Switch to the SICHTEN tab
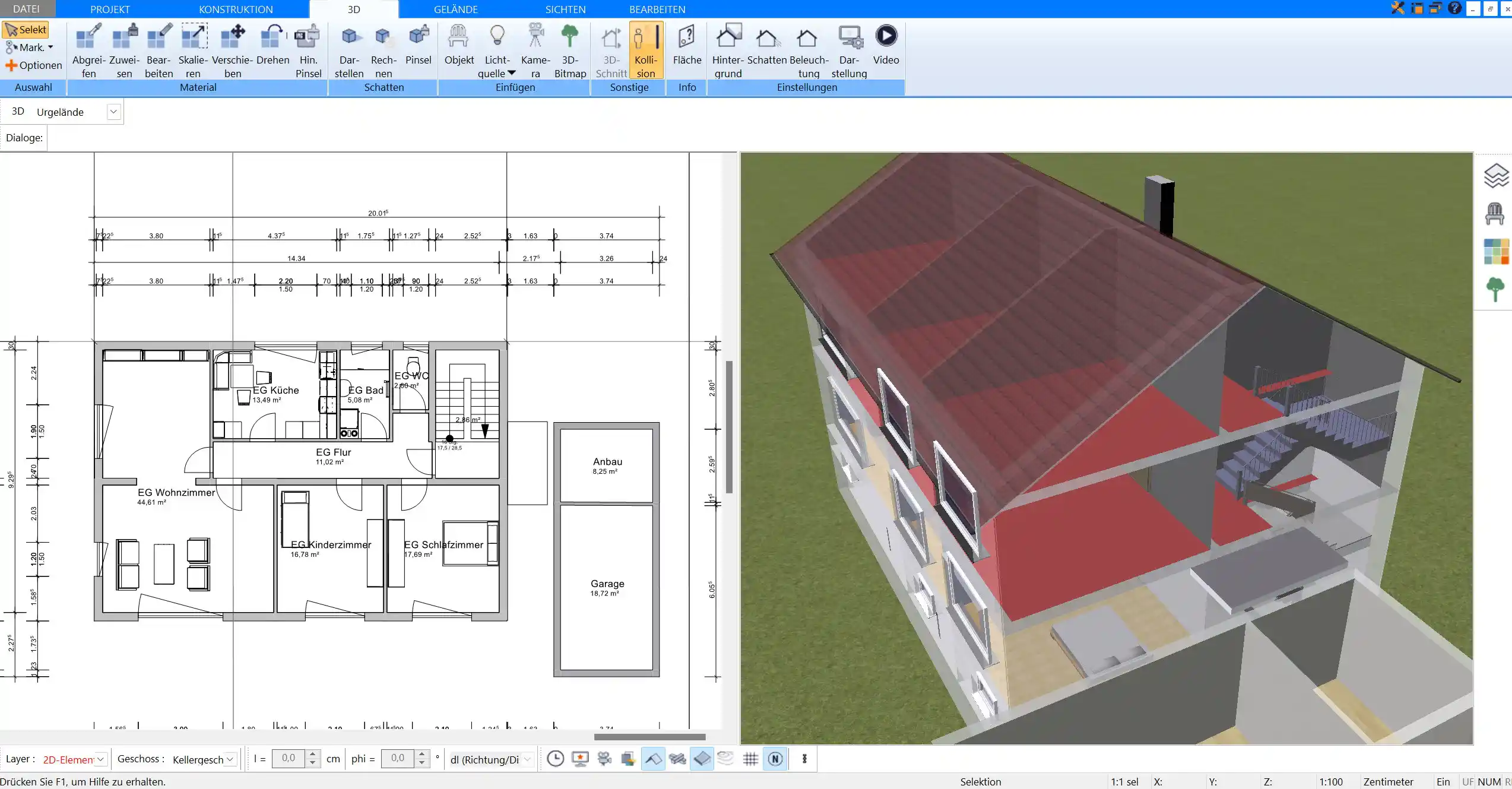The width and height of the screenshot is (1512, 789). point(565,9)
